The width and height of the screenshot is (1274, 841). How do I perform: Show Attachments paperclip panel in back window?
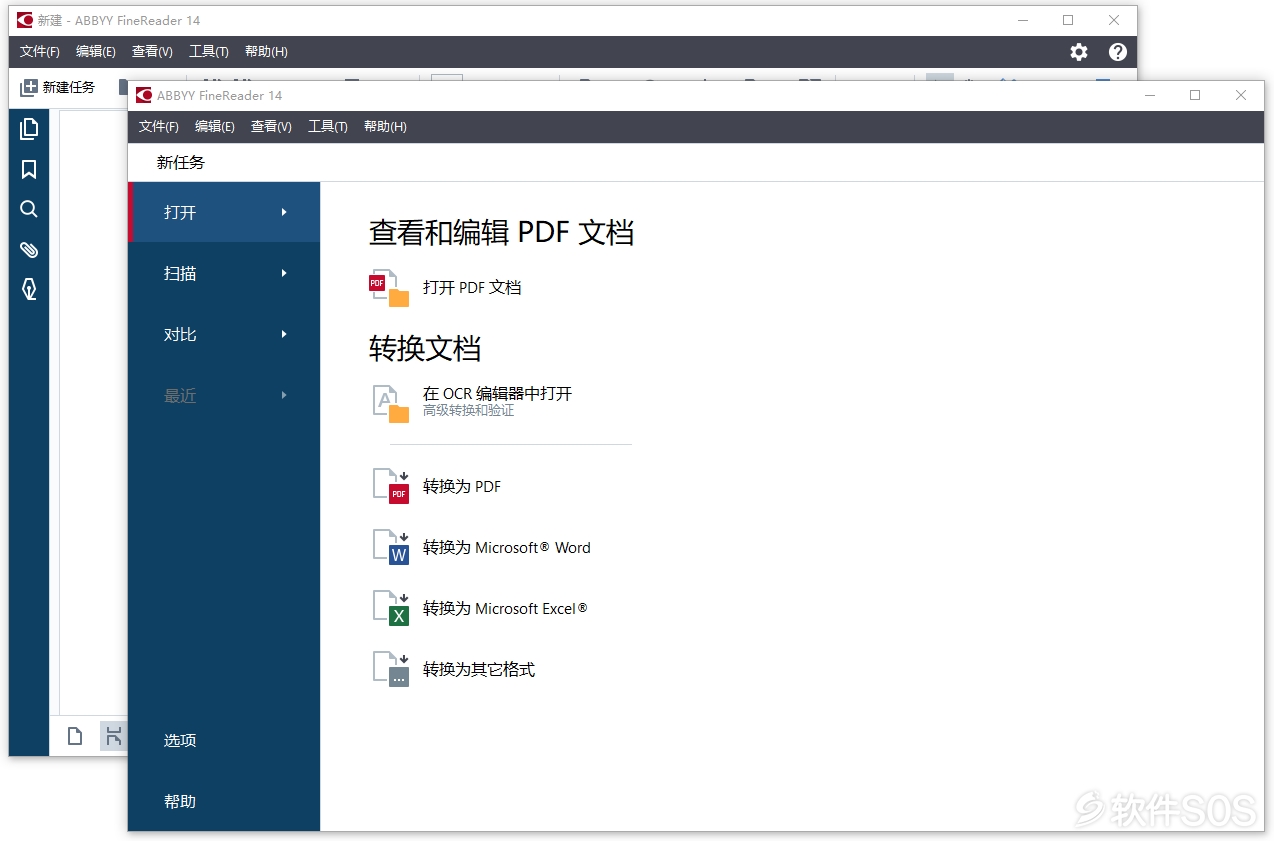pyautogui.click(x=29, y=249)
